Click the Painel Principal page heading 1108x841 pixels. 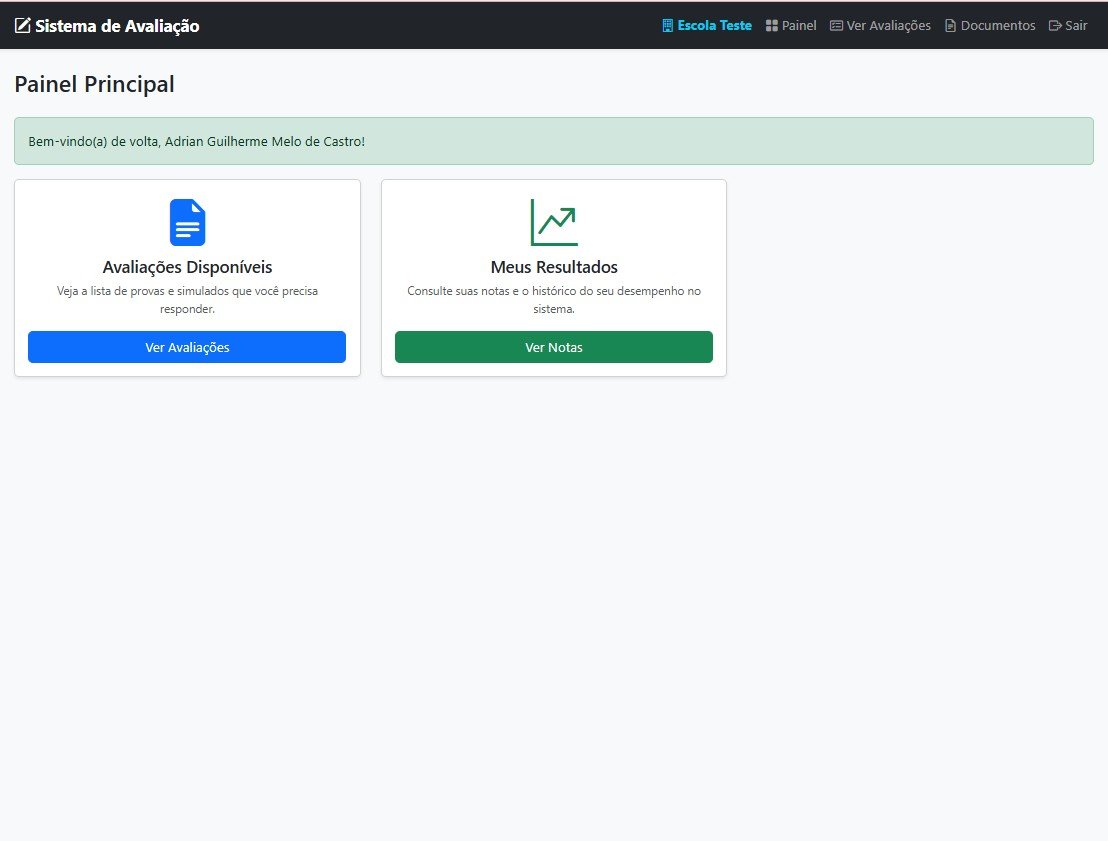point(94,85)
